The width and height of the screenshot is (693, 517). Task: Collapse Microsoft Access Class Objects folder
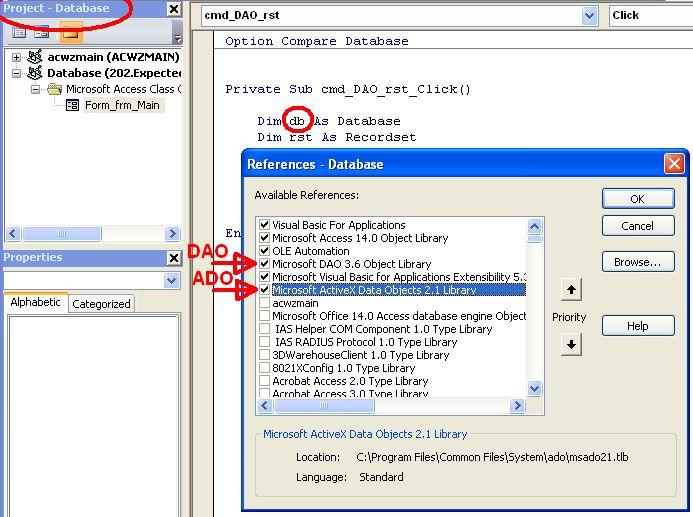(35, 90)
